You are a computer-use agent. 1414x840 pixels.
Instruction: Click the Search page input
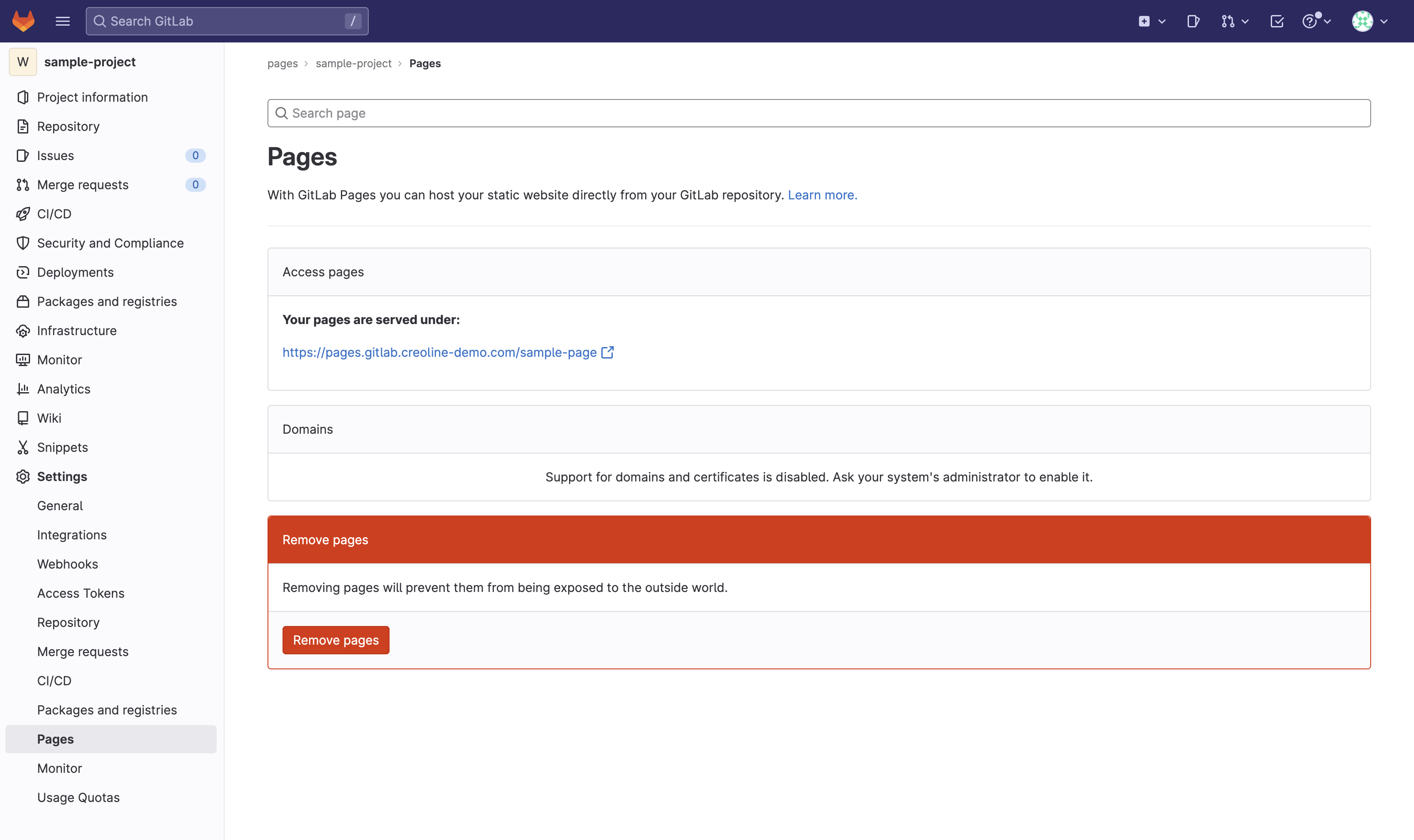click(x=818, y=113)
